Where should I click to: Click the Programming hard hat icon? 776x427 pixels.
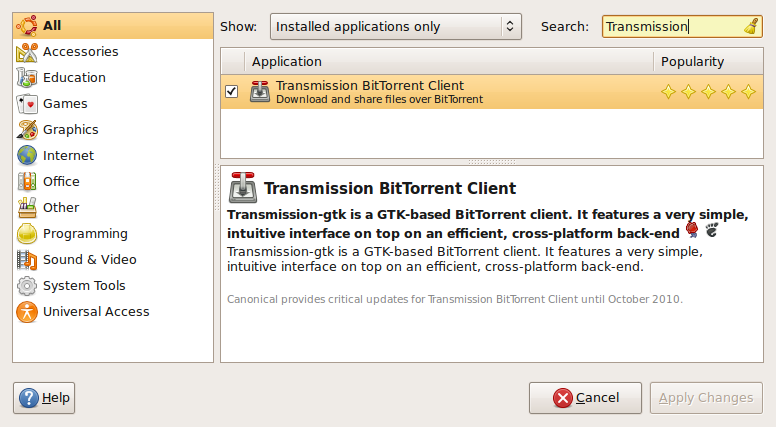[27, 234]
